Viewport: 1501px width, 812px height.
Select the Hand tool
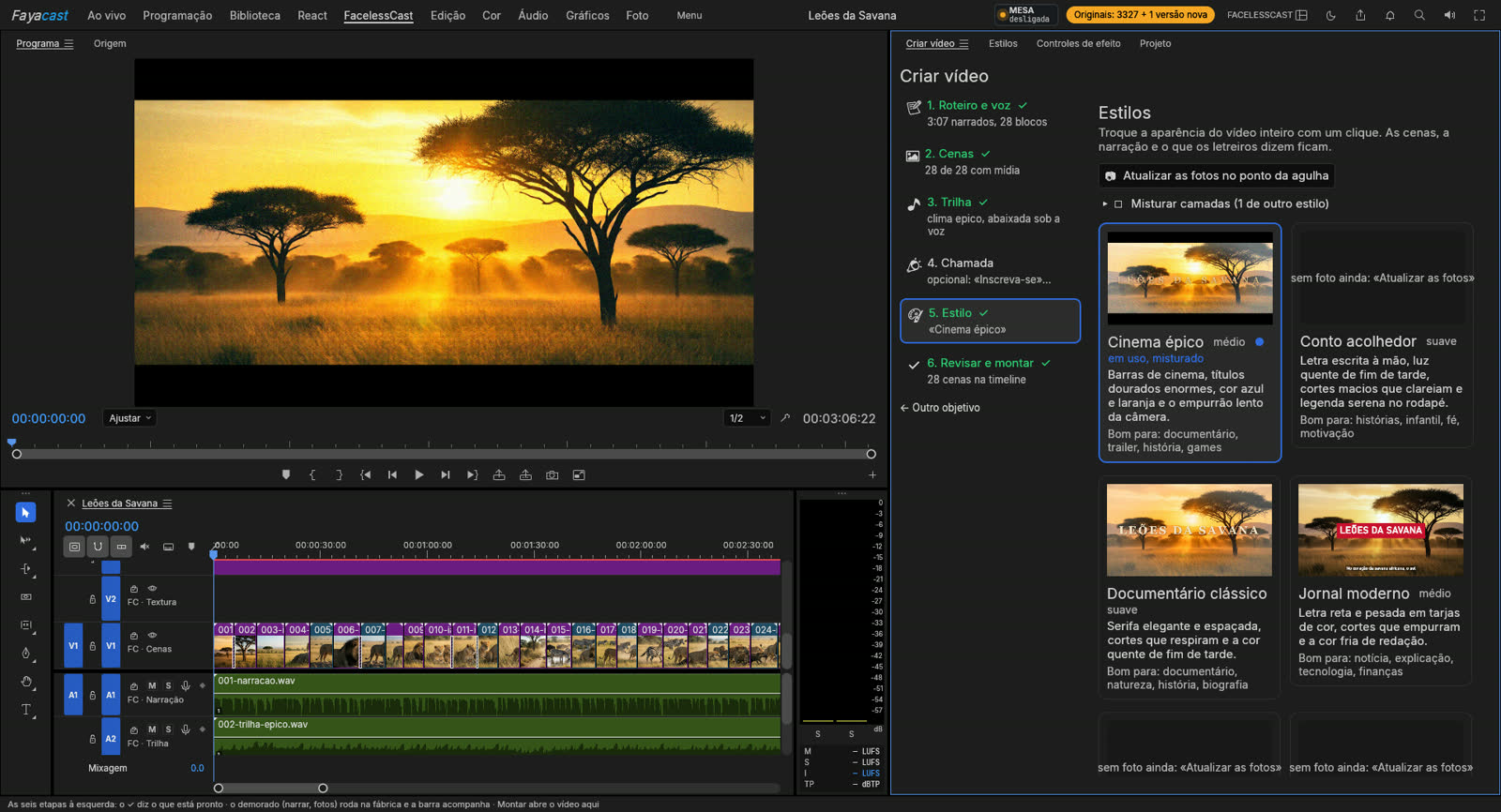click(x=25, y=682)
